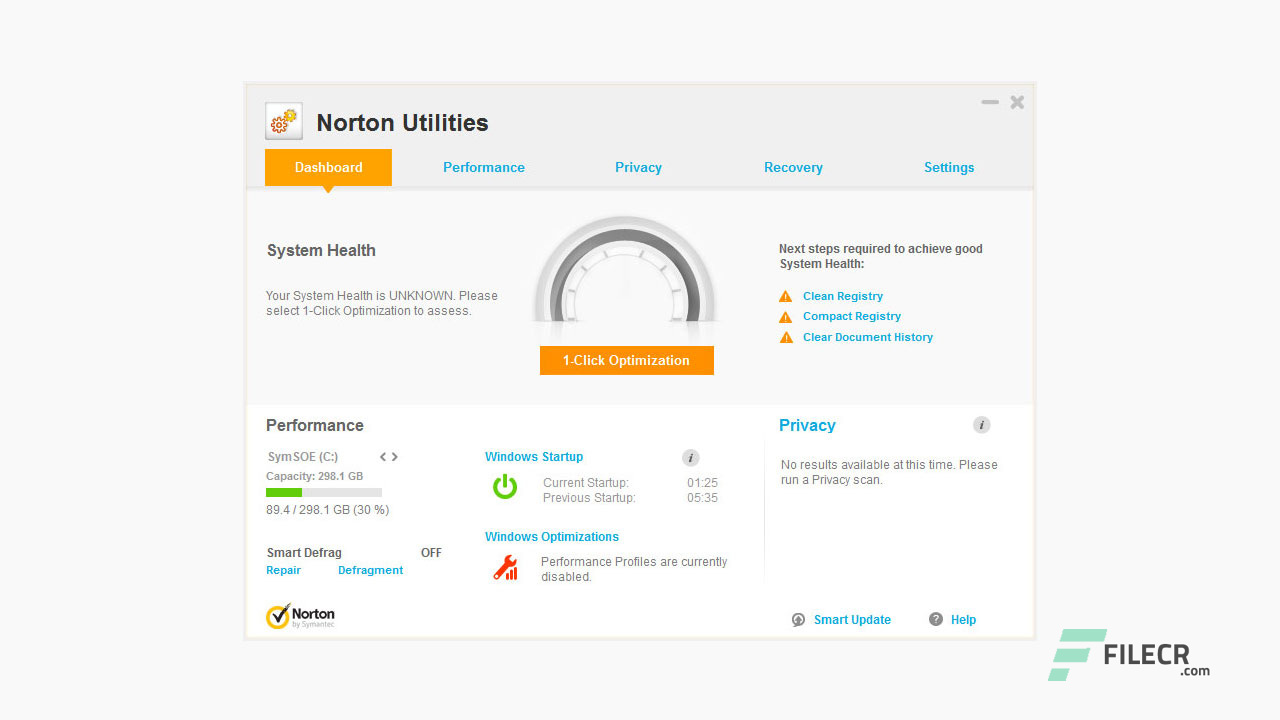
Task: Click the Performance section heading
Action: [x=315, y=425]
